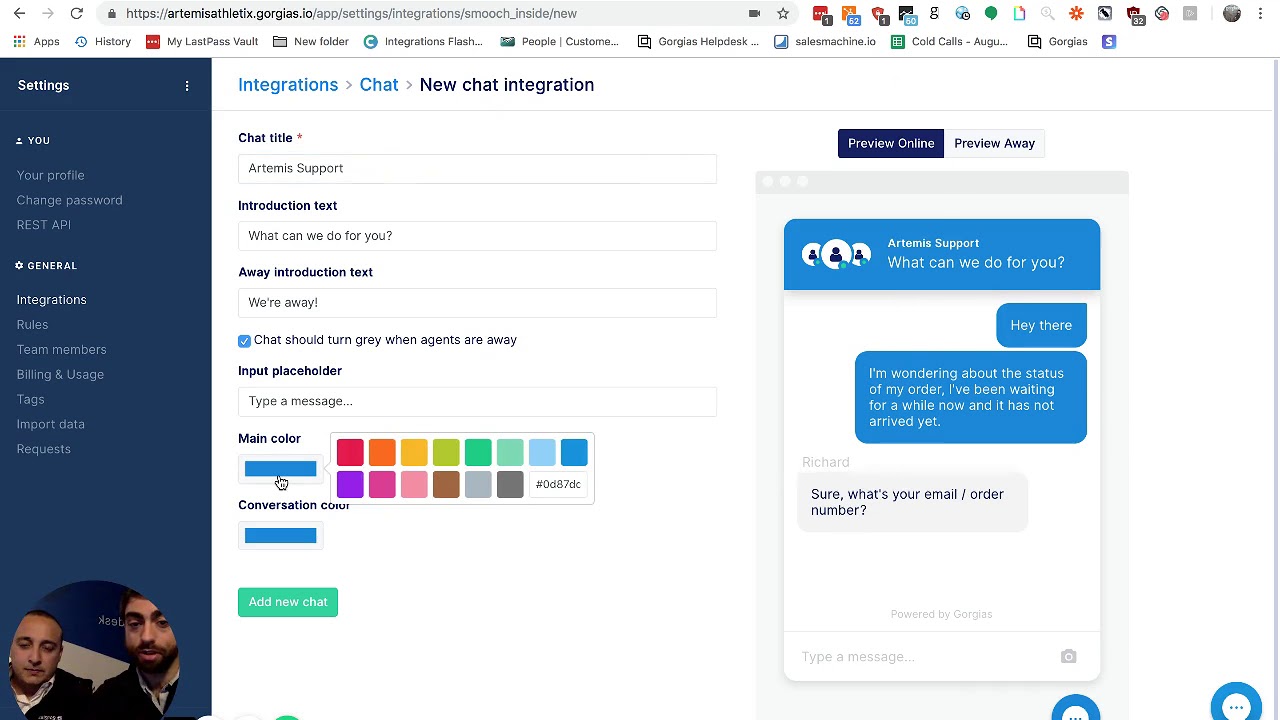Pick the light pink color in the palette
Viewport: 1280px width, 720px height.
(414, 485)
